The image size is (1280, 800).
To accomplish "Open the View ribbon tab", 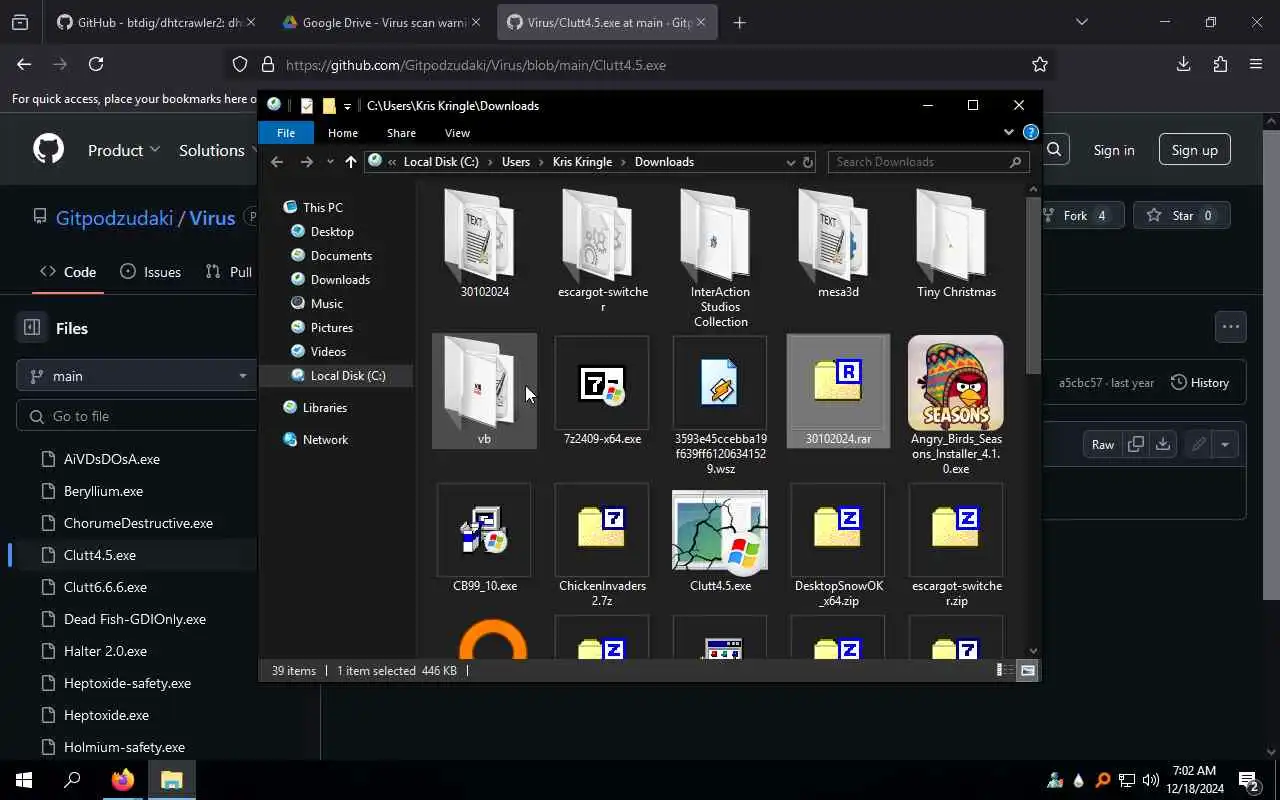I will click(x=457, y=133).
